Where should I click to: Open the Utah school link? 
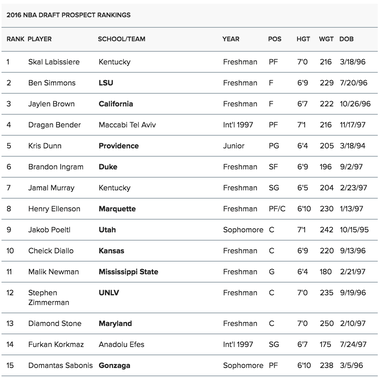107,230
